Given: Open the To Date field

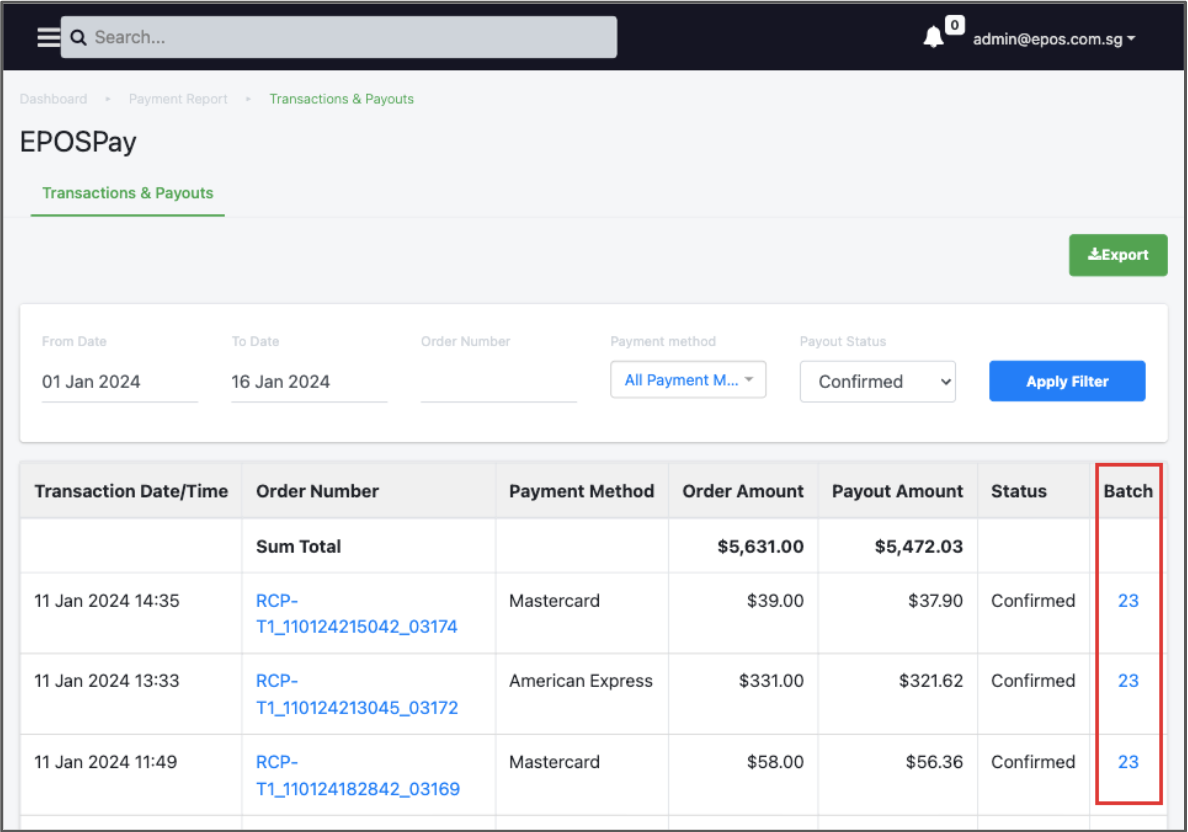Looking at the screenshot, I should click(309, 382).
